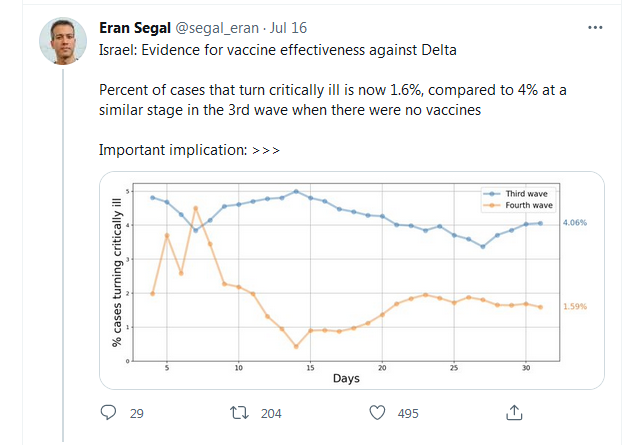Screen dimensions: 644x445
Task: Click the reply count 29
Action: click(137, 412)
